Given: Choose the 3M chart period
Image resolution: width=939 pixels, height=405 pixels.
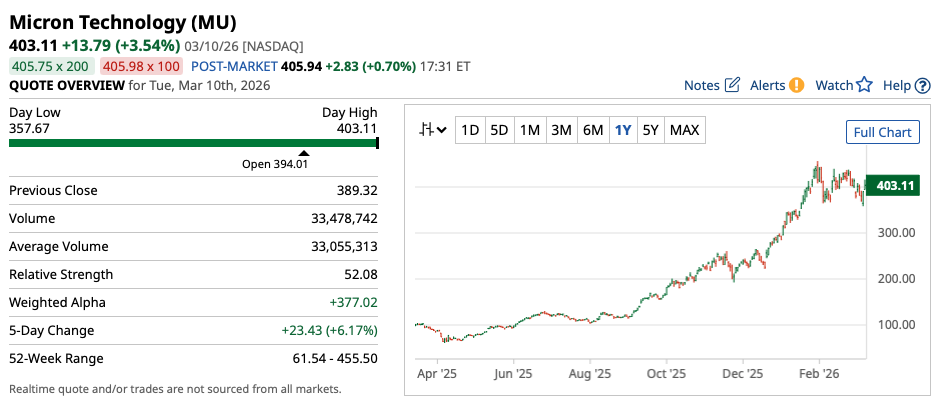Looking at the screenshot, I should tap(561, 130).
